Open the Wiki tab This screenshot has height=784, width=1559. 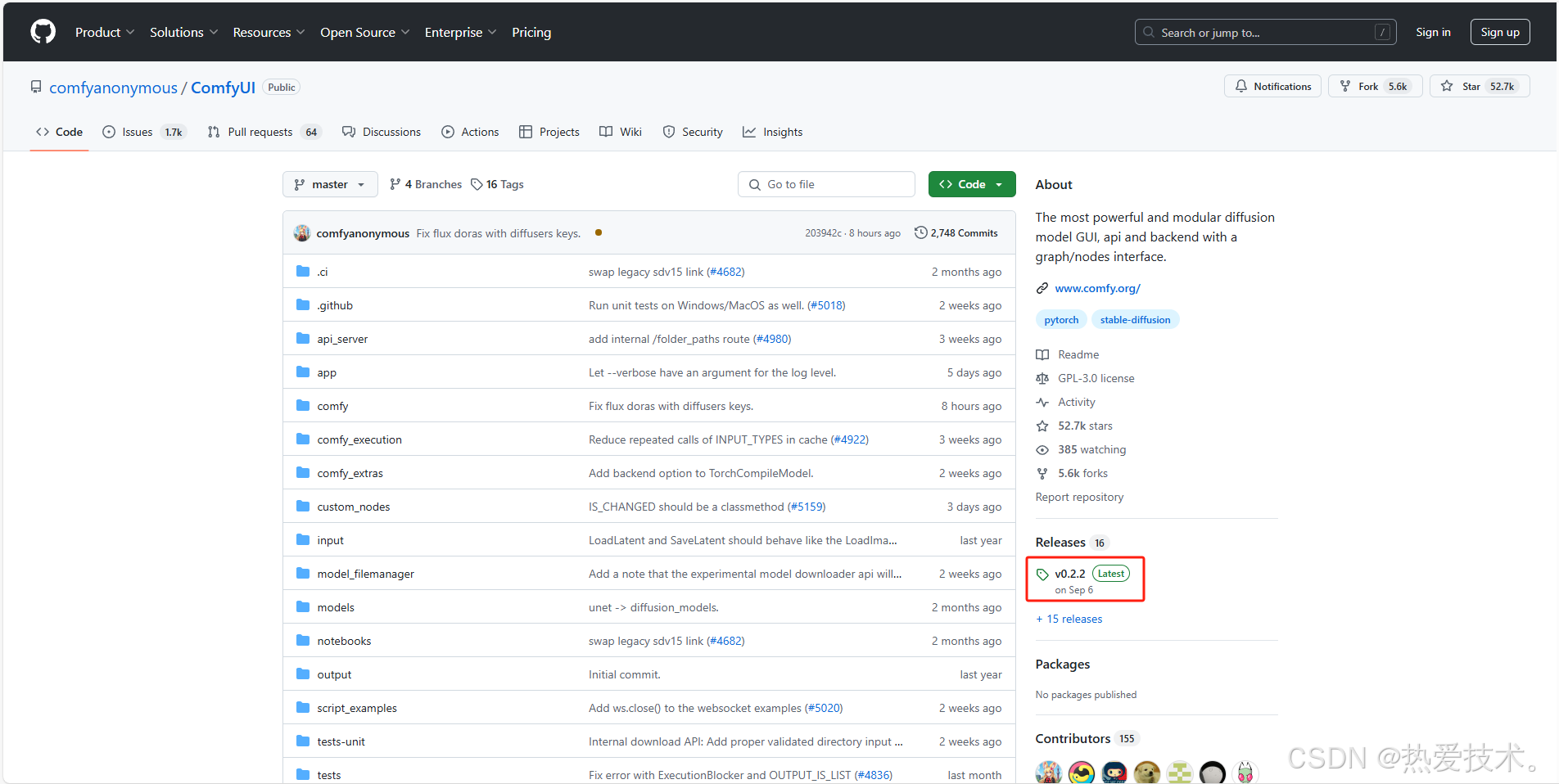[621, 132]
